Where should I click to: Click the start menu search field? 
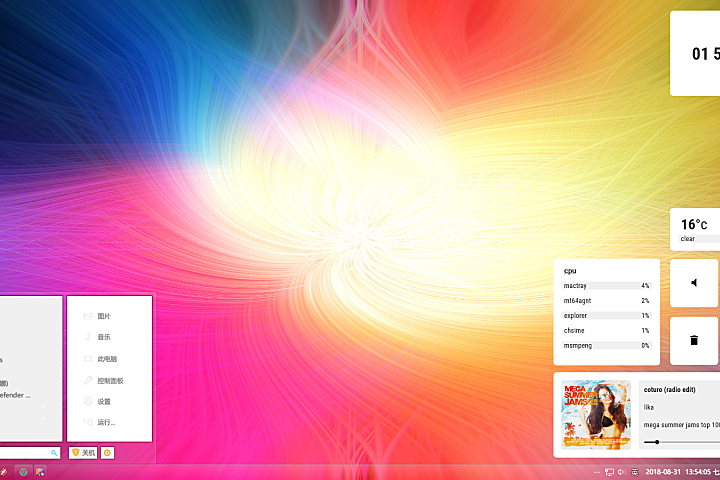(x=25, y=453)
